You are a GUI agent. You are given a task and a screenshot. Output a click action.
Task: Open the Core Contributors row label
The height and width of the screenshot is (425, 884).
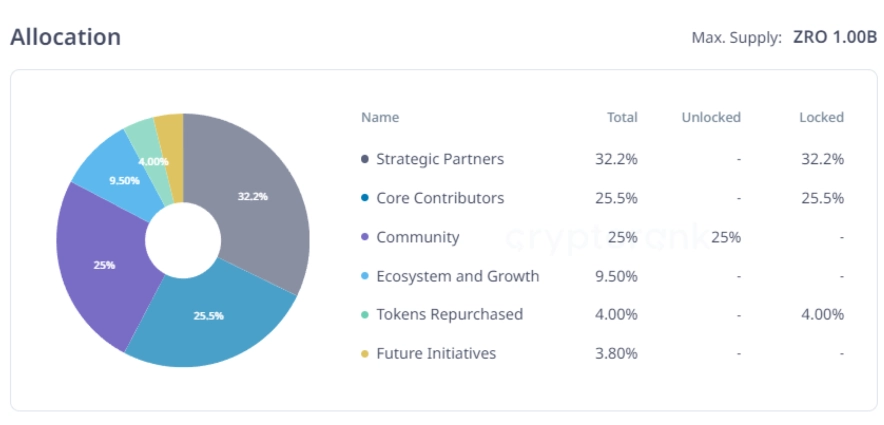coord(440,198)
